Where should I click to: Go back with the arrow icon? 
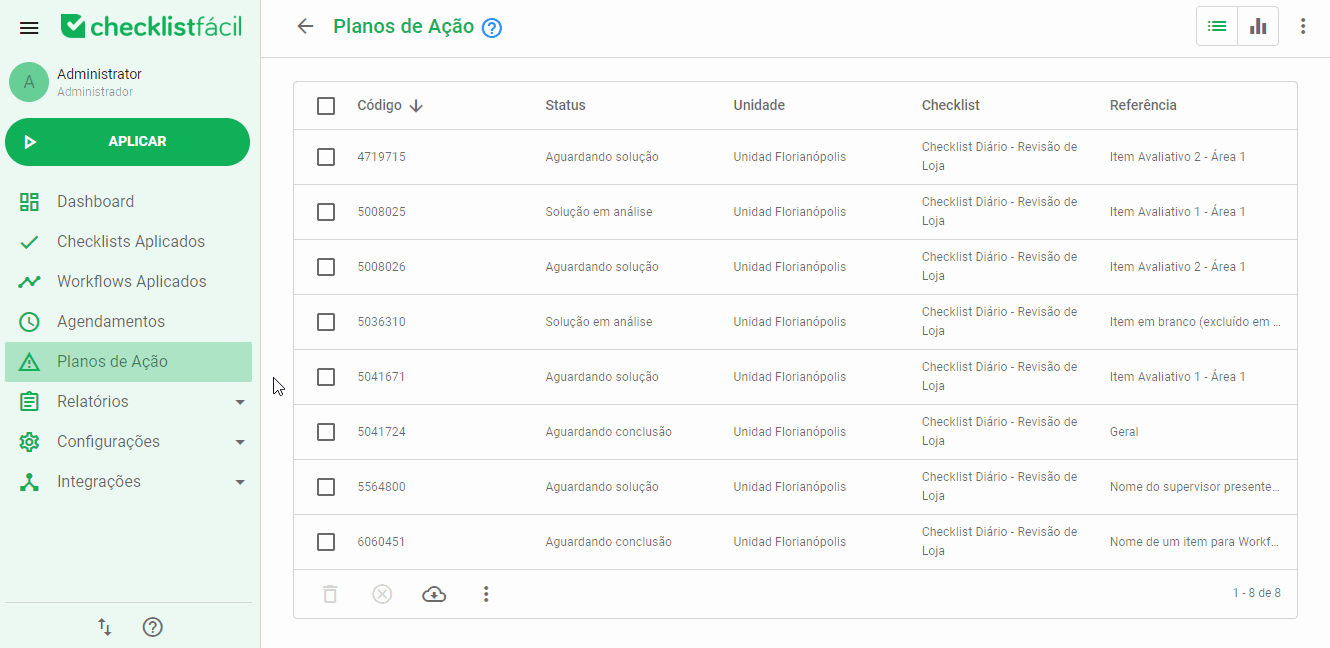[306, 27]
